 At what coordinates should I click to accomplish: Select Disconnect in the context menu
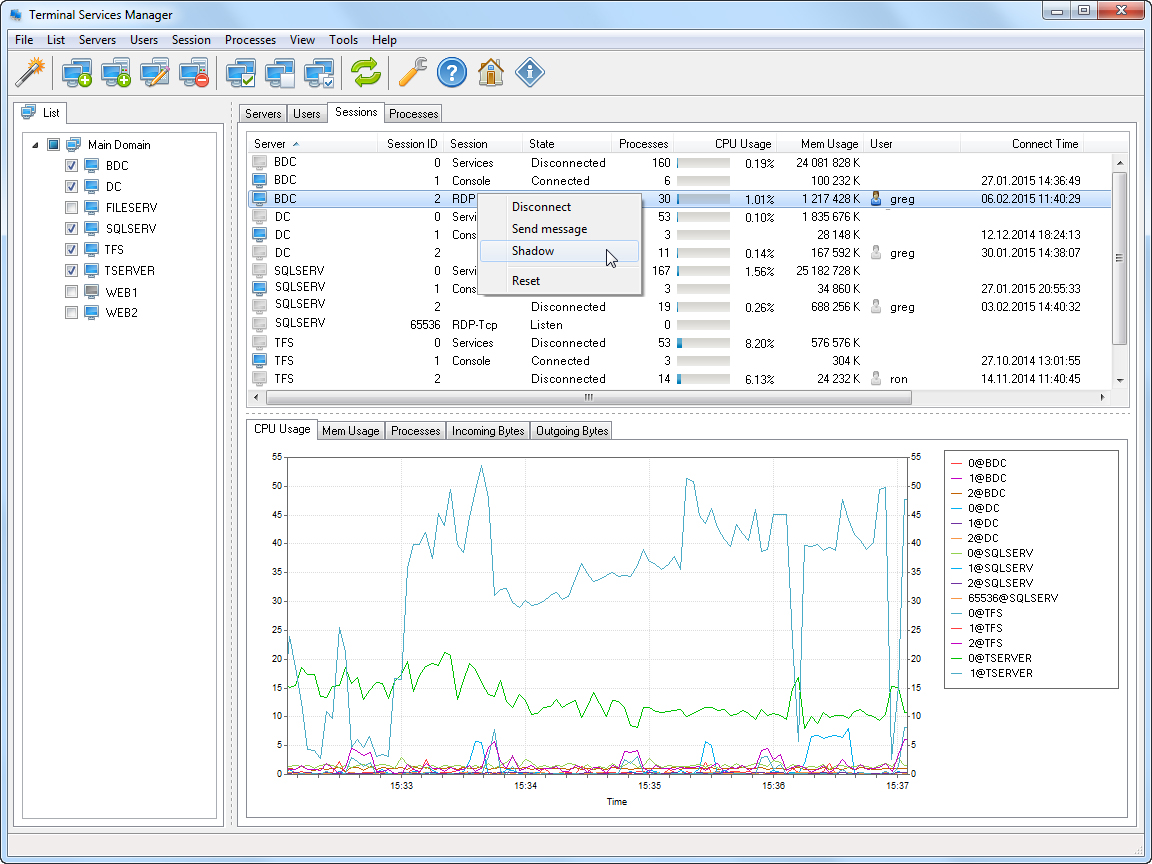[x=541, y=207]
